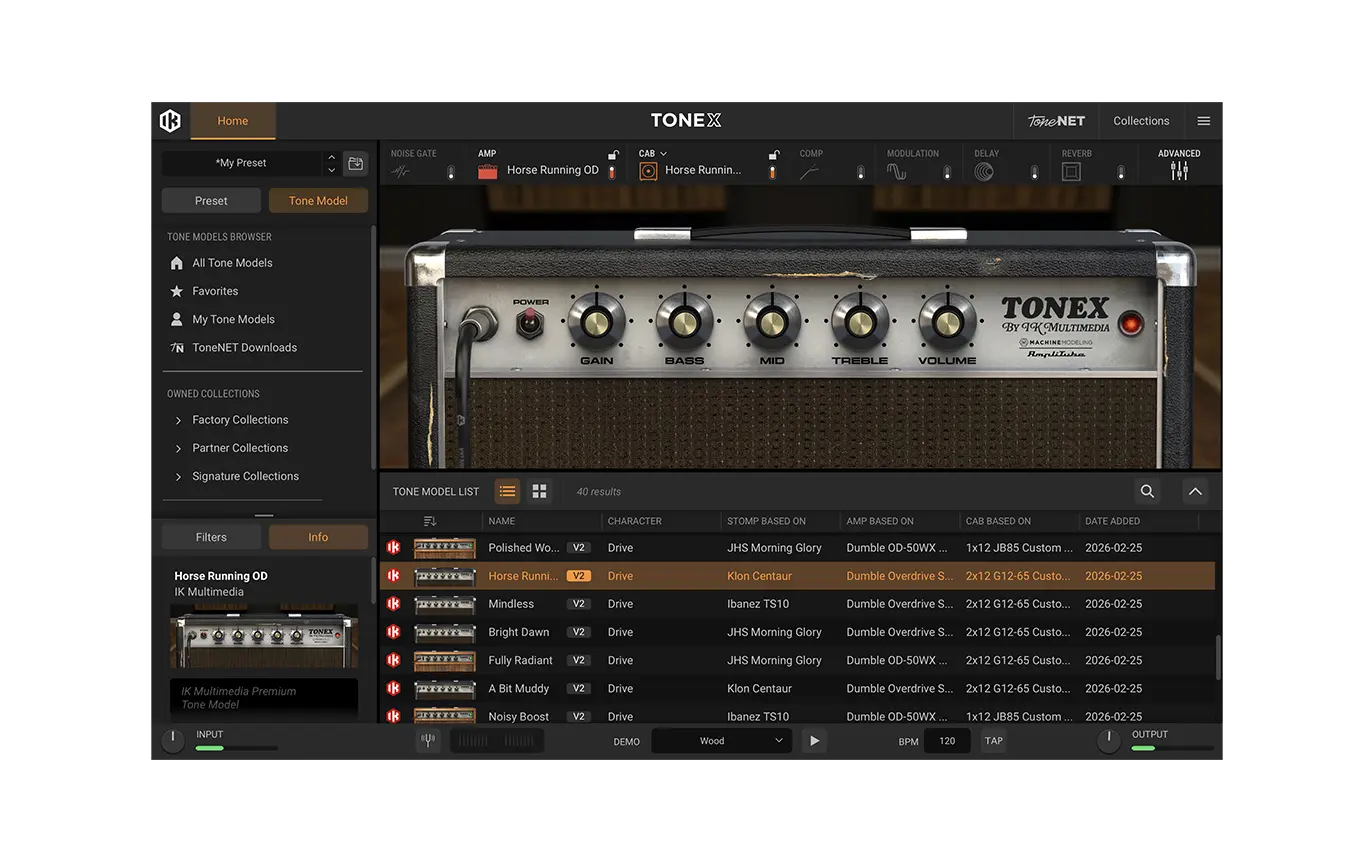Image resolution: width=1372 pixels, height=860 pixels.
Task: Toggle the CAB lock icon
Action: [774, 154]
